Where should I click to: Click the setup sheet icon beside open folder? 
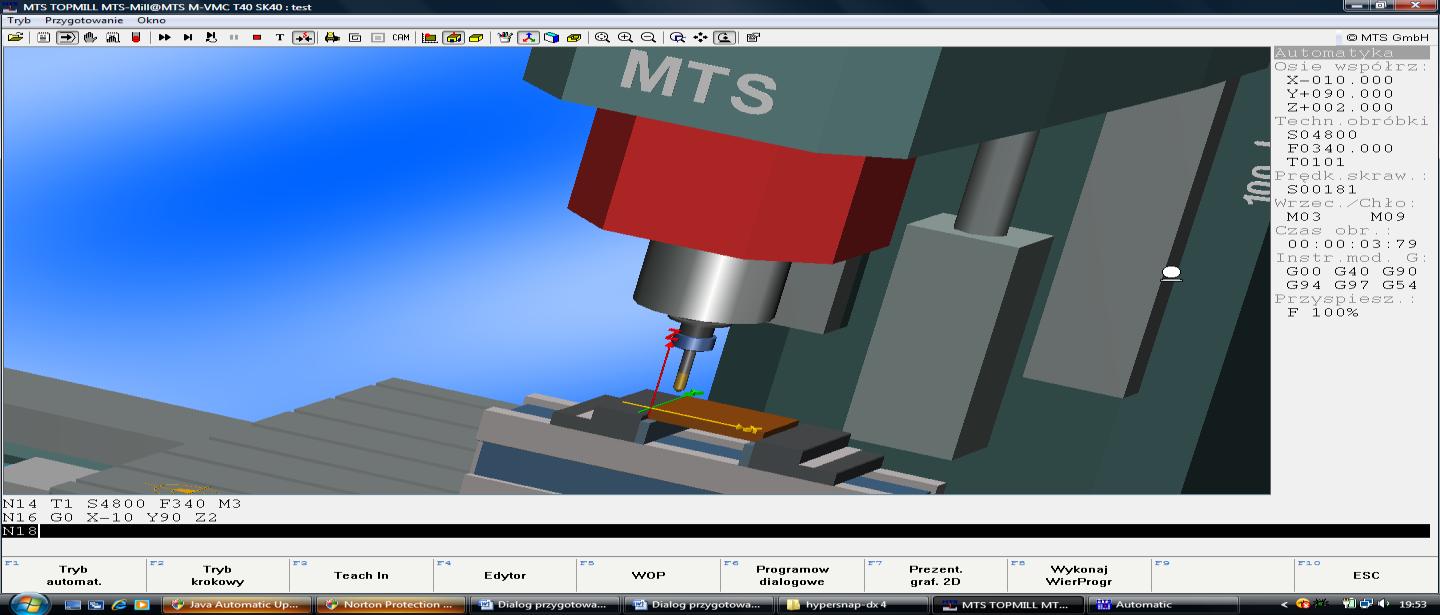coord(43,37)
